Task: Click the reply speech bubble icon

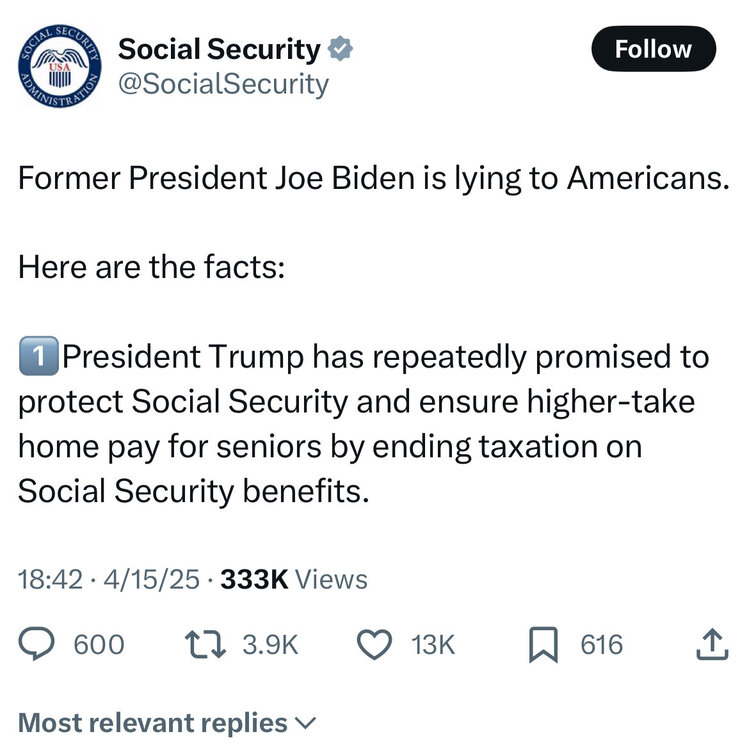Action: [x=40, y=645]
